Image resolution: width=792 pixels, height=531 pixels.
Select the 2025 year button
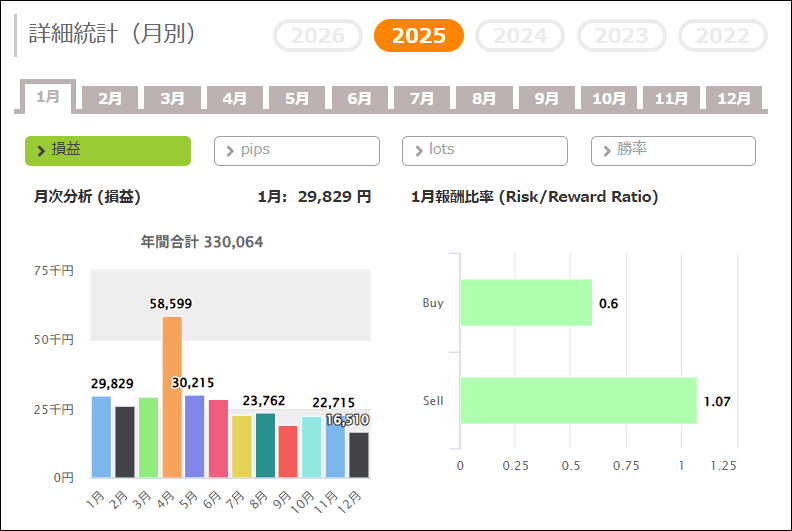click(x=419, y=36)
